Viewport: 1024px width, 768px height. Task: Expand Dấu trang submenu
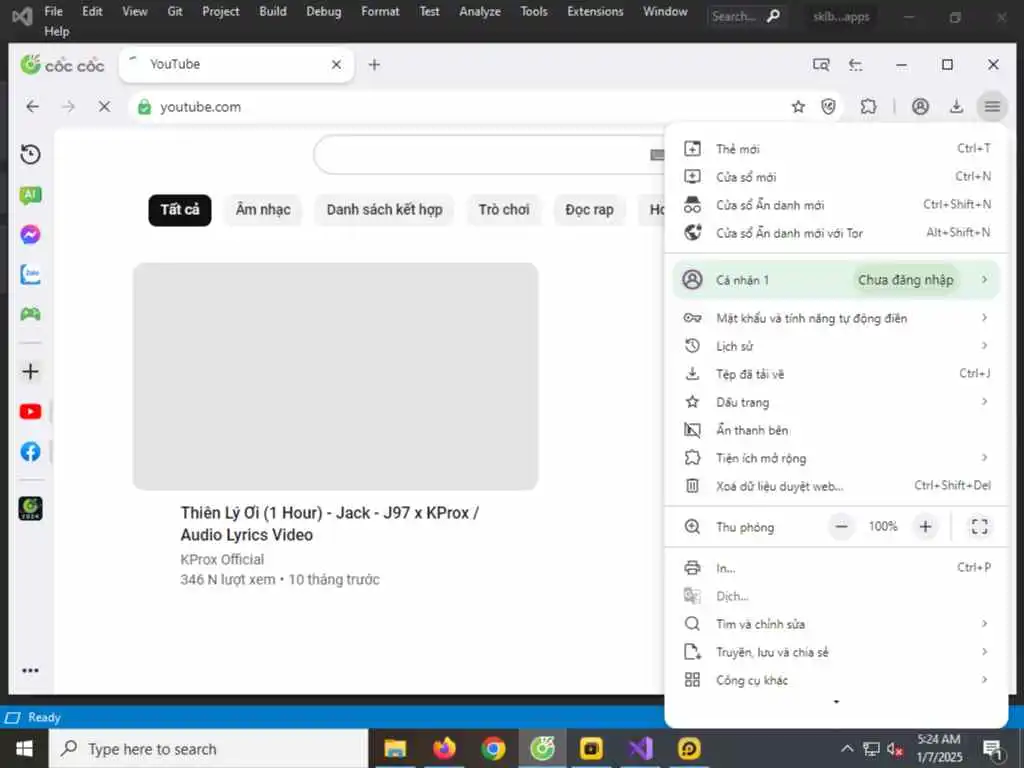pyautogui.click(x=836, y=402)
